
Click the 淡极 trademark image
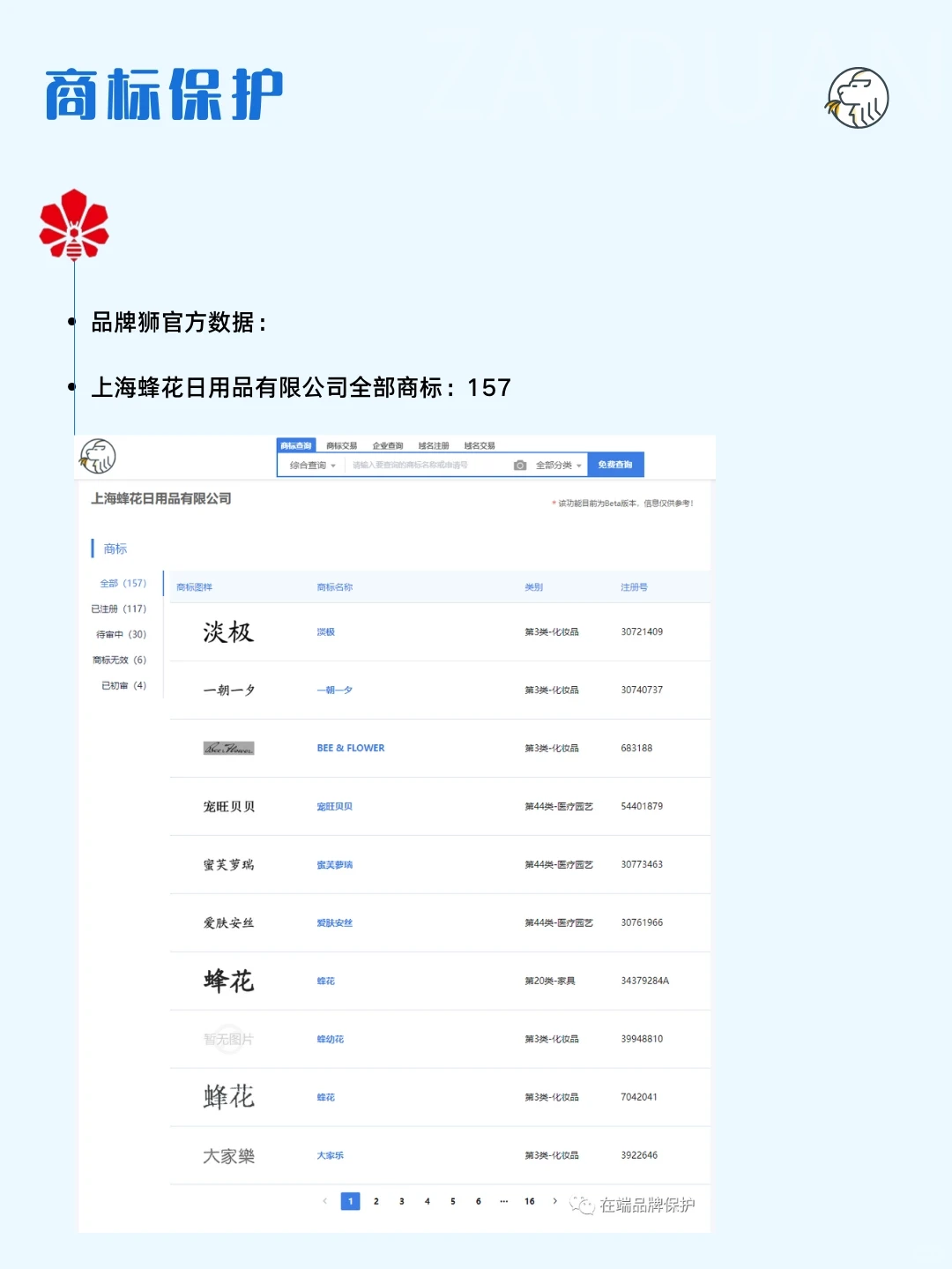[228, 632]
